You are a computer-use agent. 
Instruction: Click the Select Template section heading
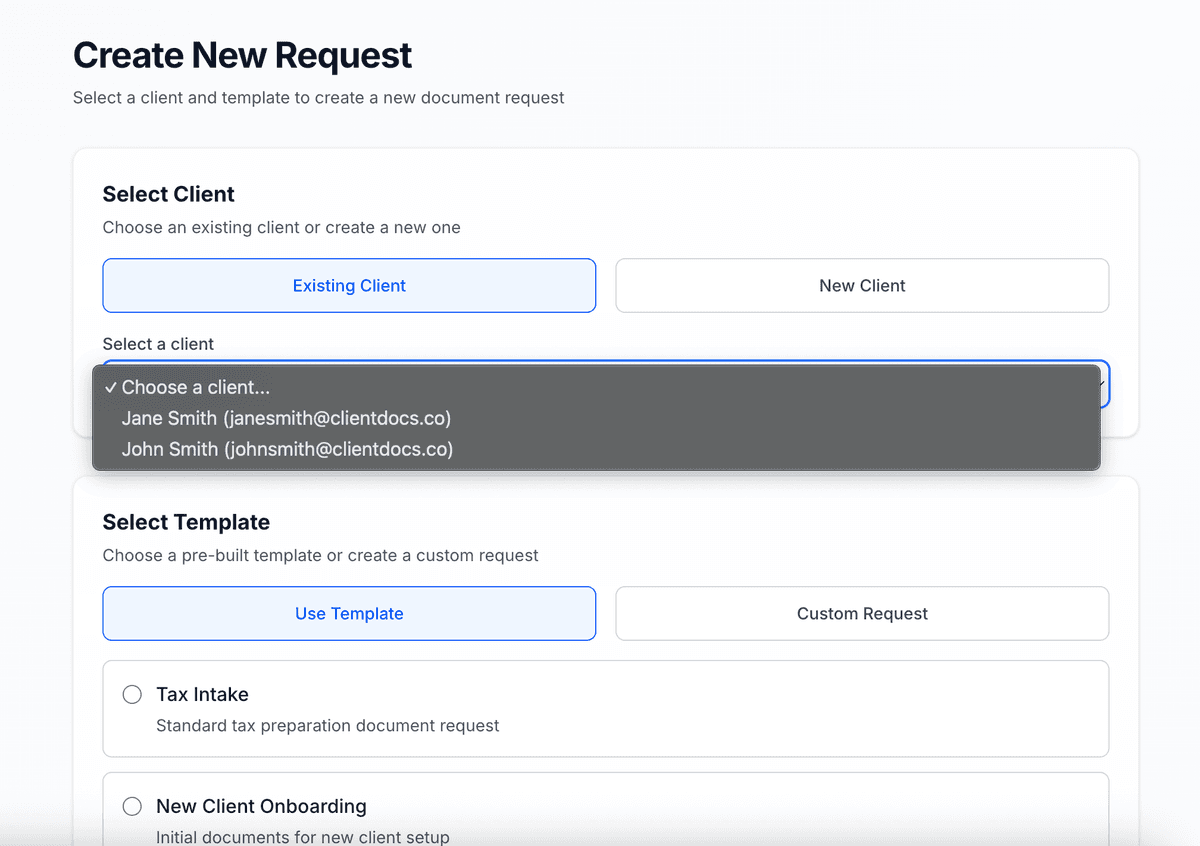[x=186, y=522]
